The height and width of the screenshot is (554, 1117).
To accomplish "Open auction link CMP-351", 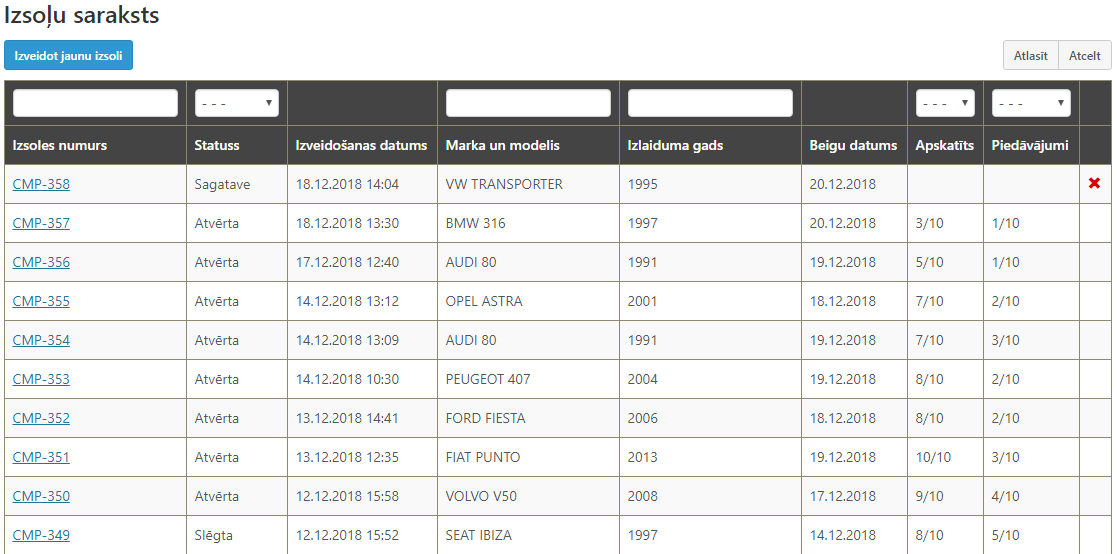I will (x=41, y=457).
